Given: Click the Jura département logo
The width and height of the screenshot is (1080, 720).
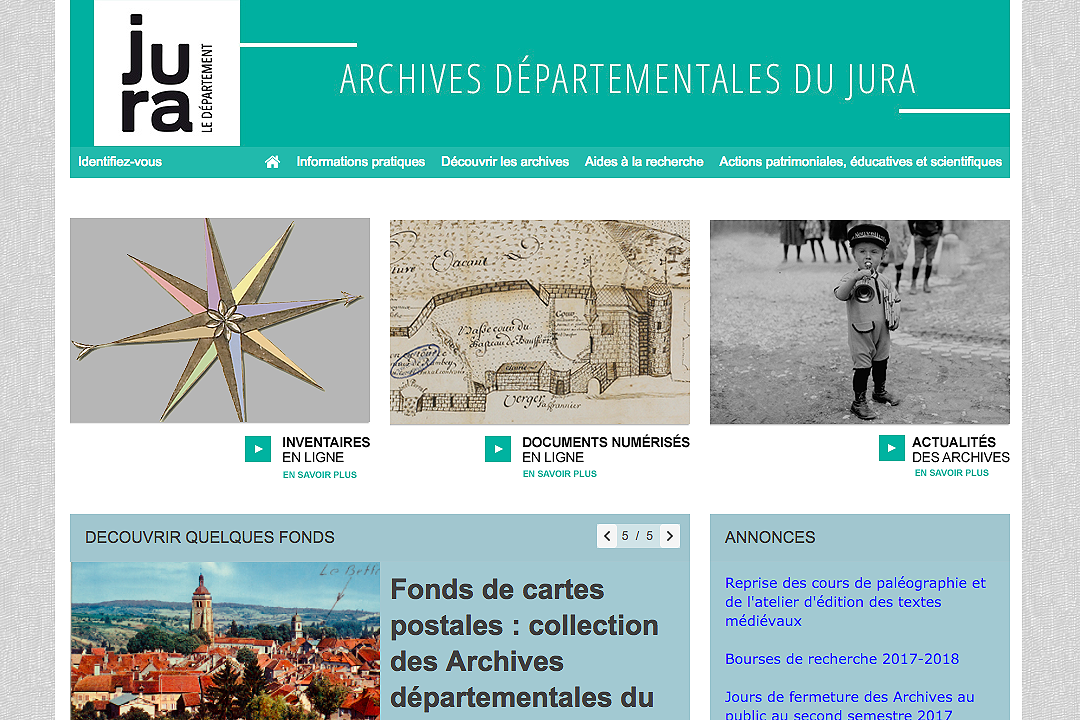Looking at the screenshot, I should 167,73.
